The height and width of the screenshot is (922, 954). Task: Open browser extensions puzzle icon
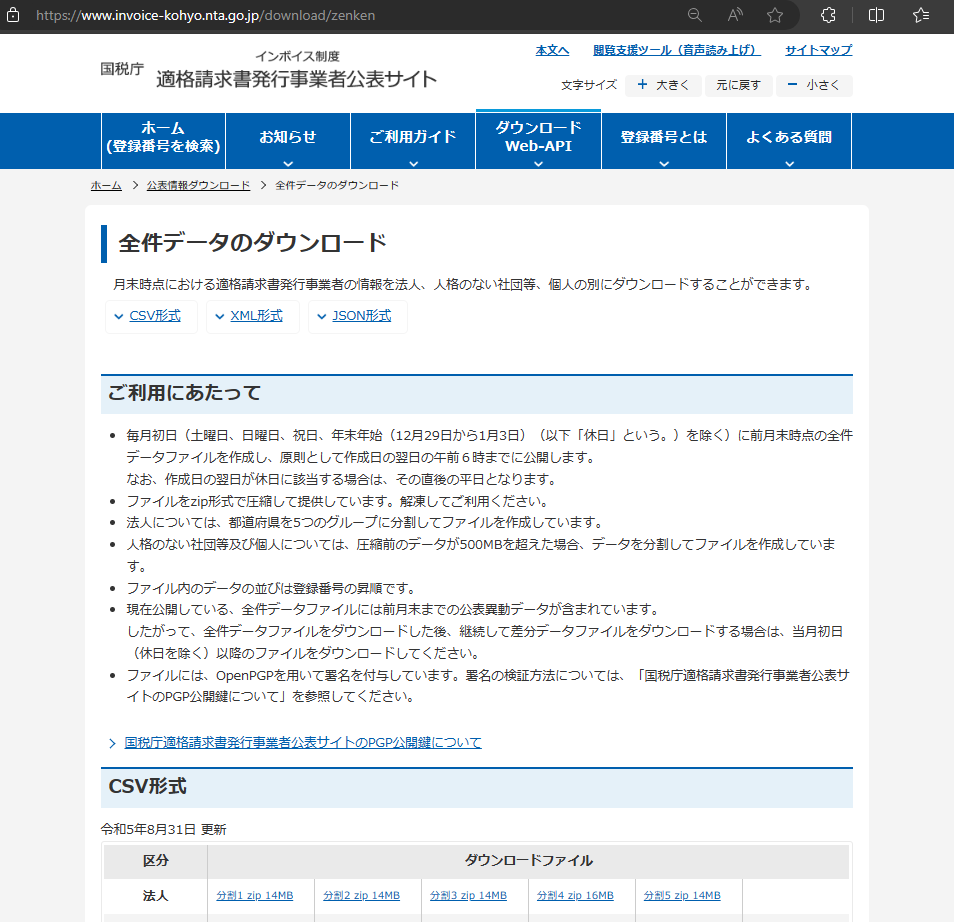click(828, 15)
